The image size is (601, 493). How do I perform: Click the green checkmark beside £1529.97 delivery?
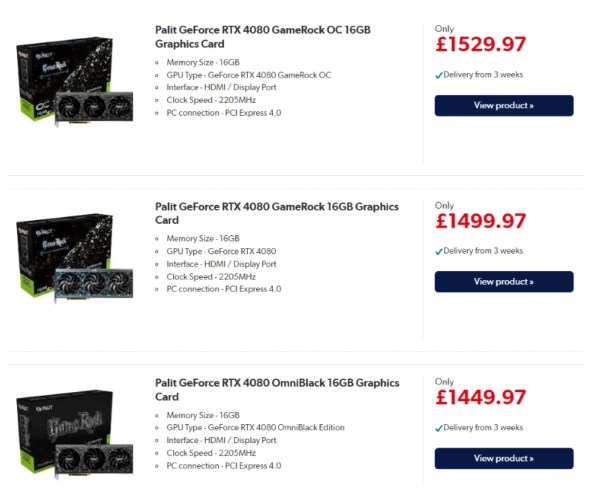tap(438, 75)
